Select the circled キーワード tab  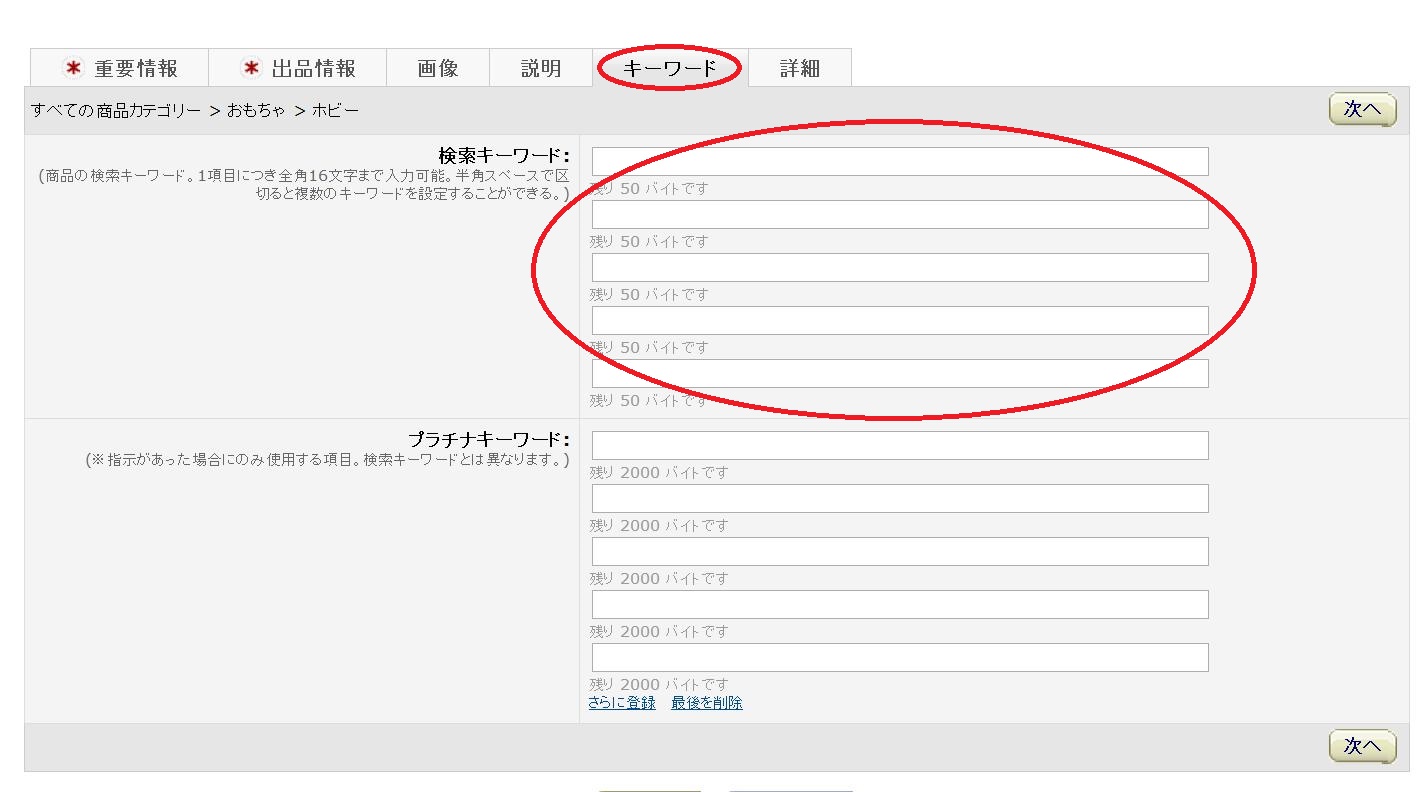pos(670,67)
